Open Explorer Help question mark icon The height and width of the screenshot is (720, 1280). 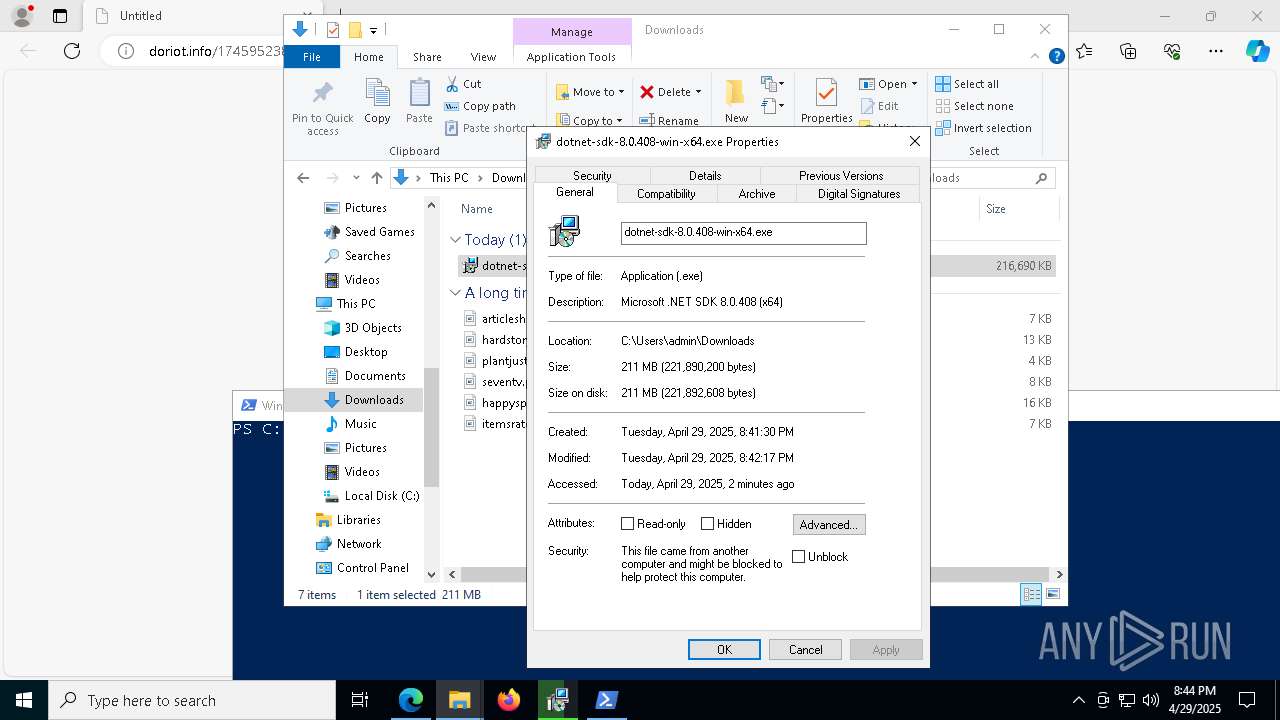tap(1056, 57)
